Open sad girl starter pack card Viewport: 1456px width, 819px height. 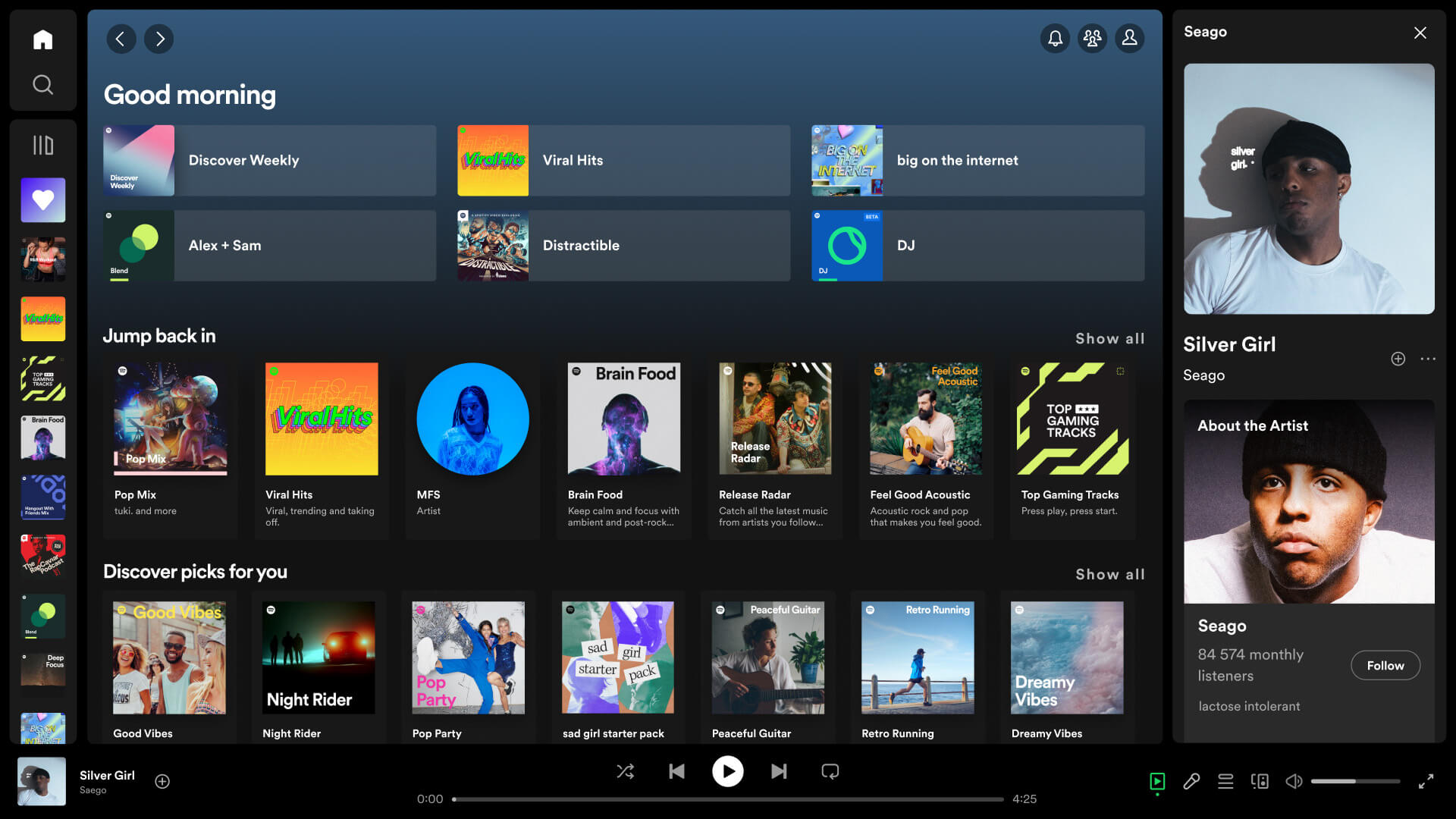[618, 667]
